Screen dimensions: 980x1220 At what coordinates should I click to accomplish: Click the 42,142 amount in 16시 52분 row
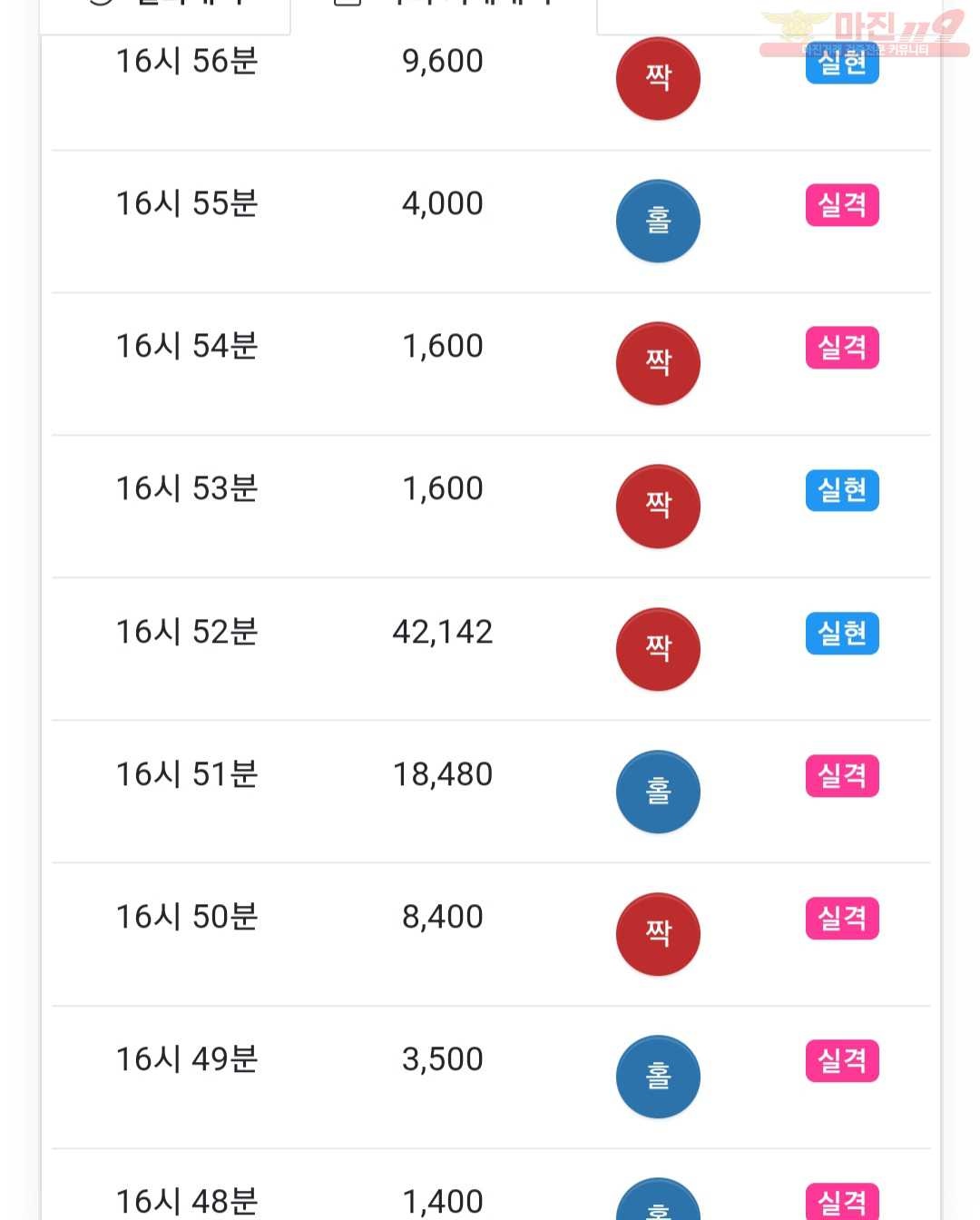[x=443, y=632]
